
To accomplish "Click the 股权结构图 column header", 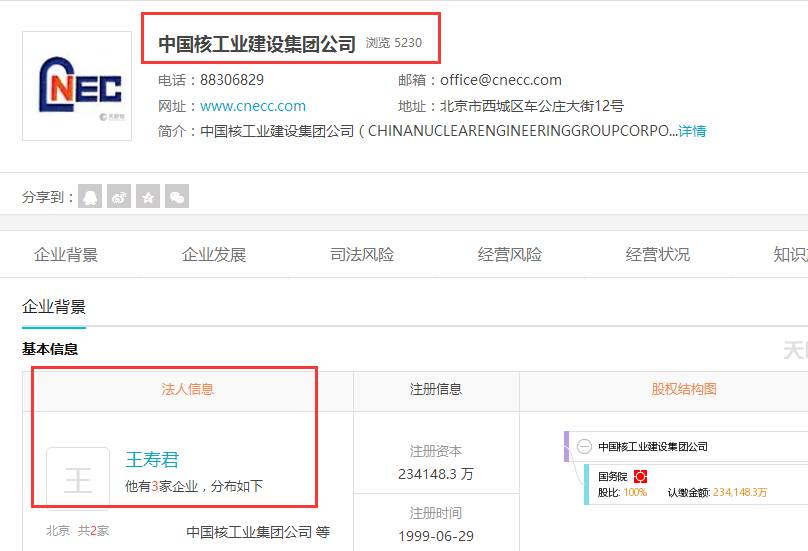I will click(684, 389).
